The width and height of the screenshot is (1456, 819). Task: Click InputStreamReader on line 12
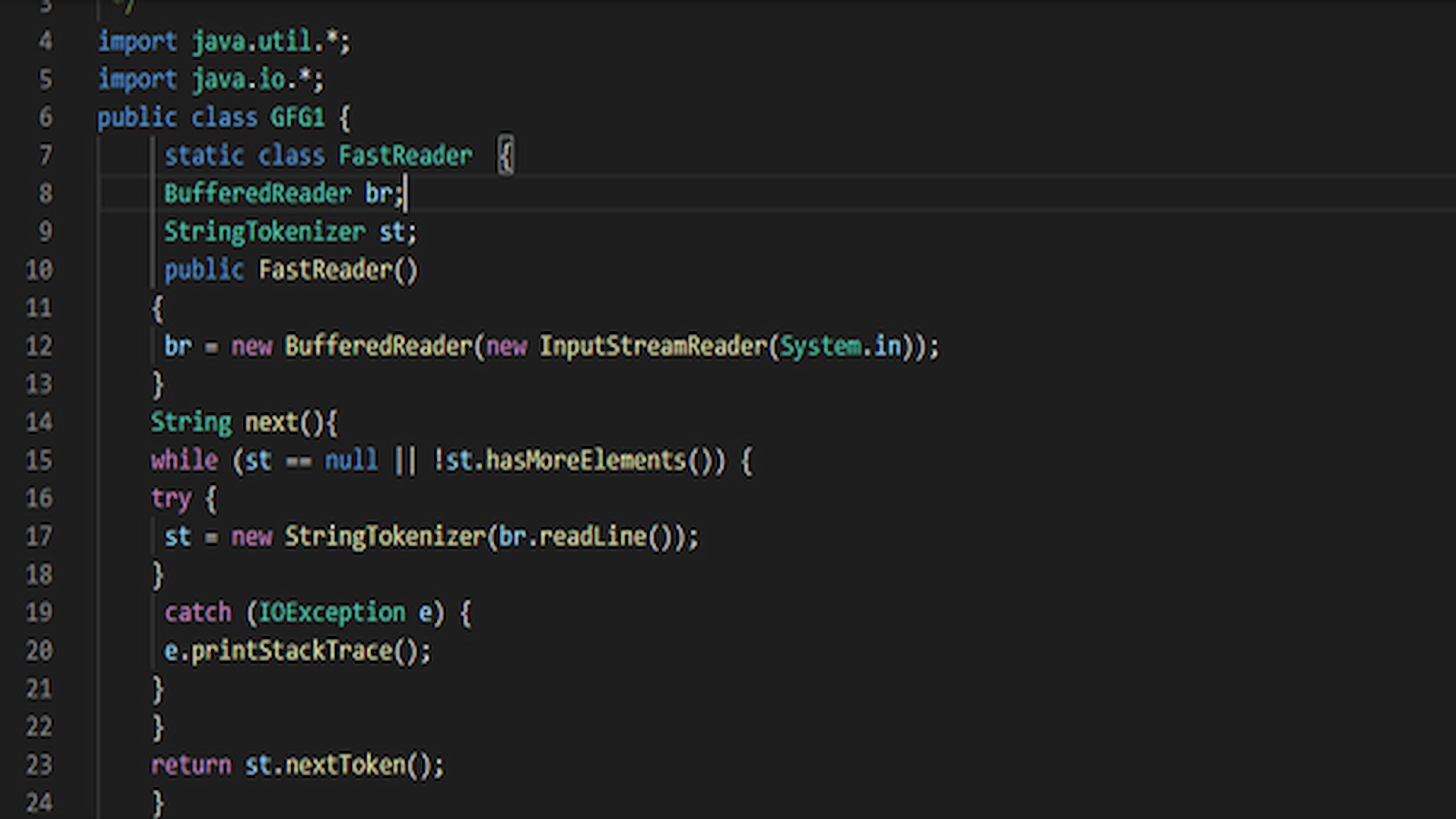point(653,347)
